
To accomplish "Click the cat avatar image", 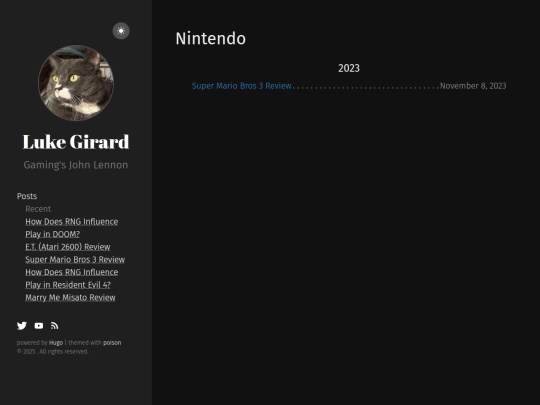I will pyautogui.click(x=76, y=83).
